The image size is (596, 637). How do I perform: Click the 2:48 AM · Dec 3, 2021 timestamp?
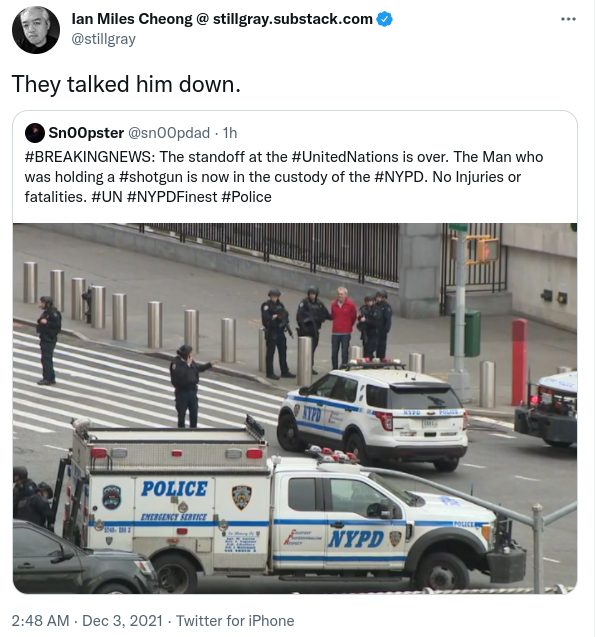pos(87,621)
